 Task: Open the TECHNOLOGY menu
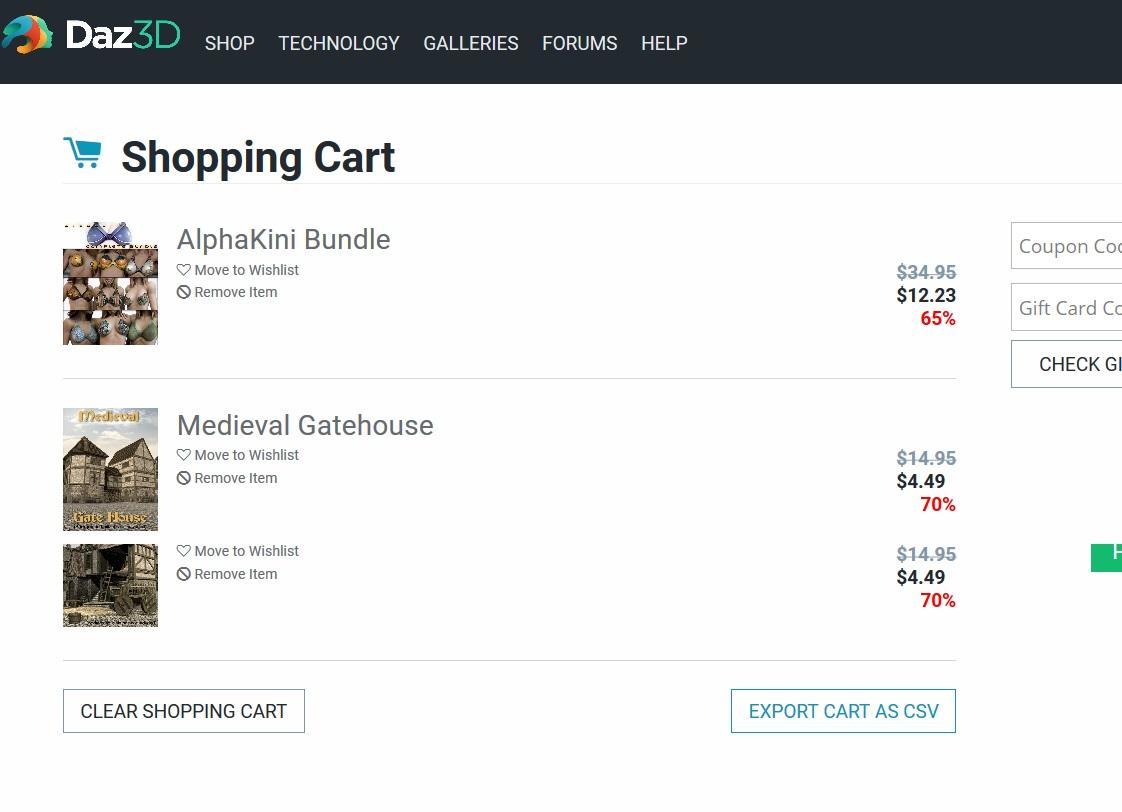(338, 43)
